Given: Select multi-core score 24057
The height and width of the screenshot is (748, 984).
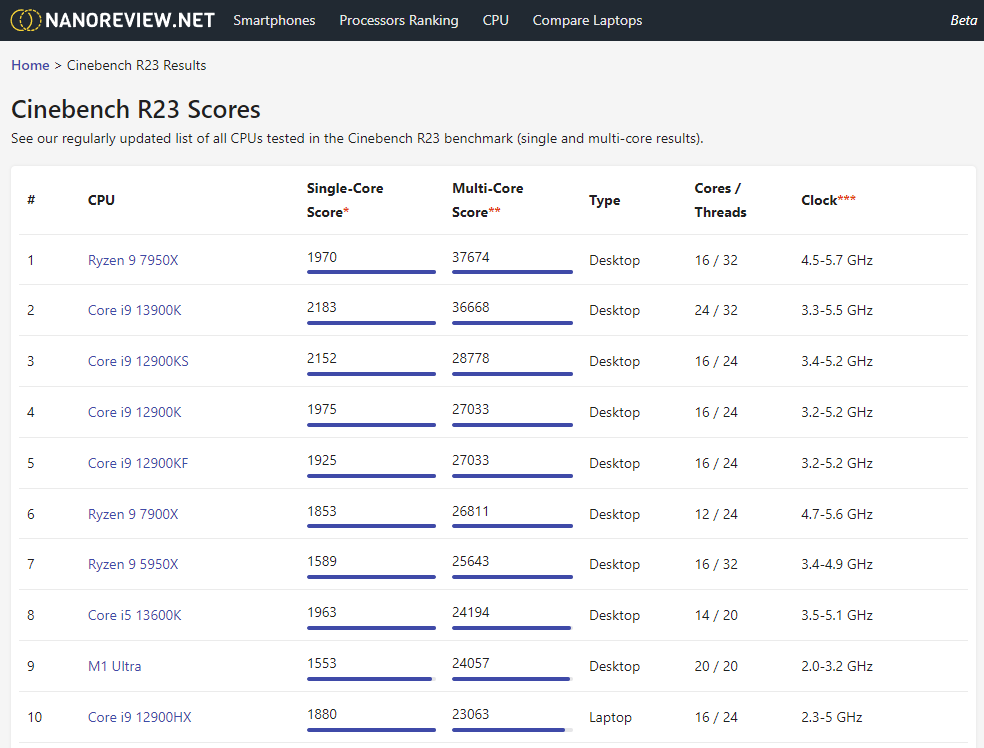Looking at the screenshot, I should (471, 663).
